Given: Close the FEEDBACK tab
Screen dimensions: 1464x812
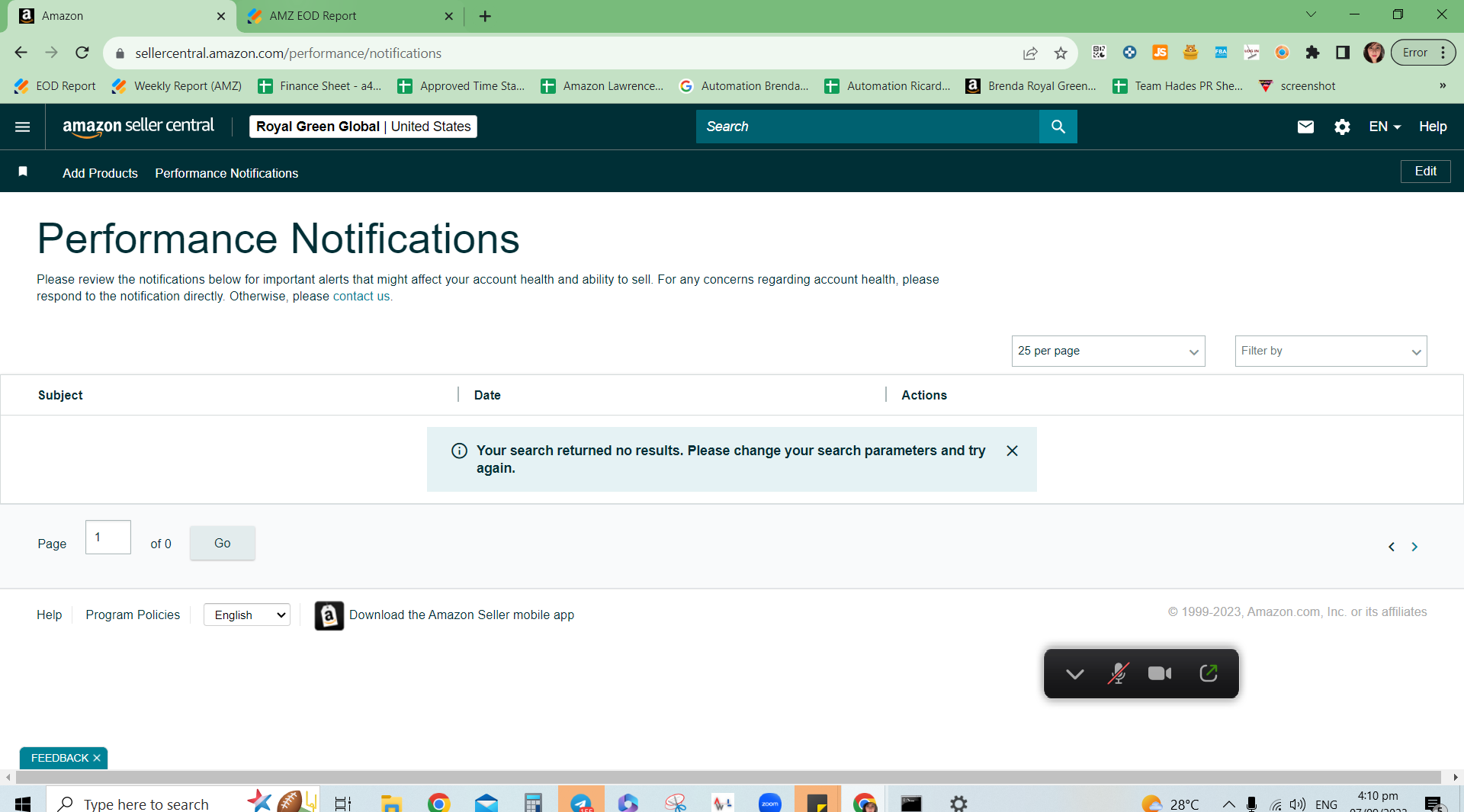Looking at the screenshot, I should (x=97, y=758).
